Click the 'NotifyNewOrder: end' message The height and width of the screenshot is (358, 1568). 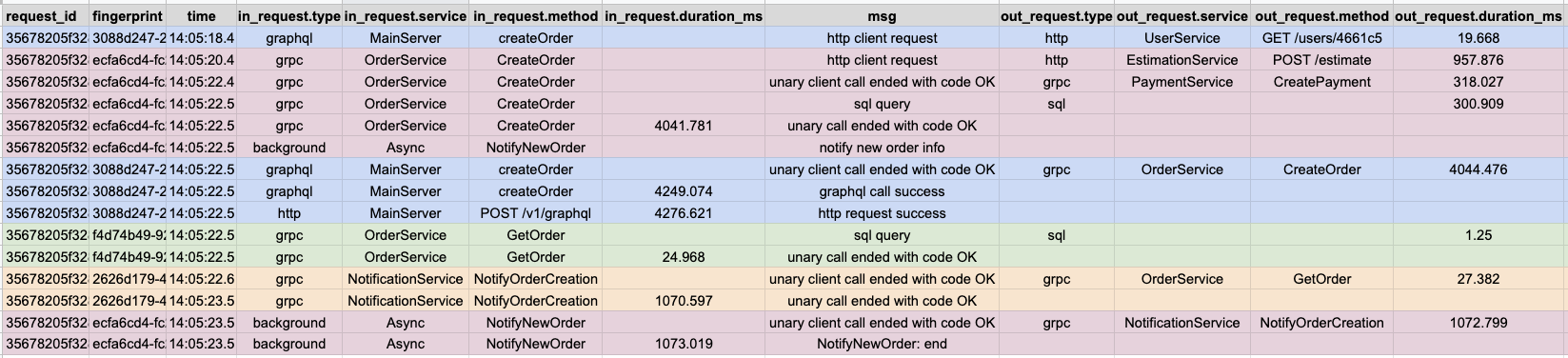coord(882,345)
